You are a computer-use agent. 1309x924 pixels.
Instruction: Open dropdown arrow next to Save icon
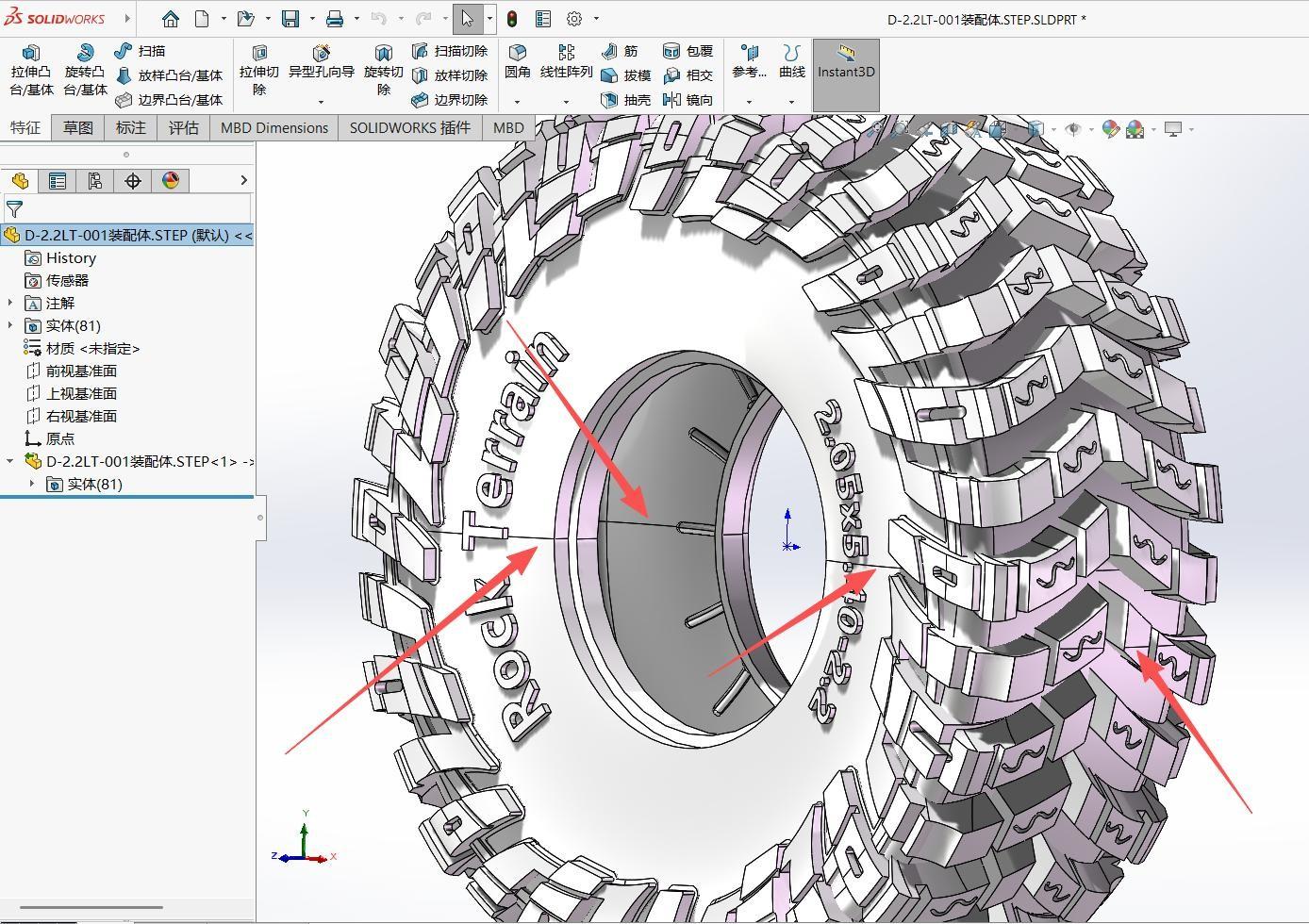coord(312,19)
